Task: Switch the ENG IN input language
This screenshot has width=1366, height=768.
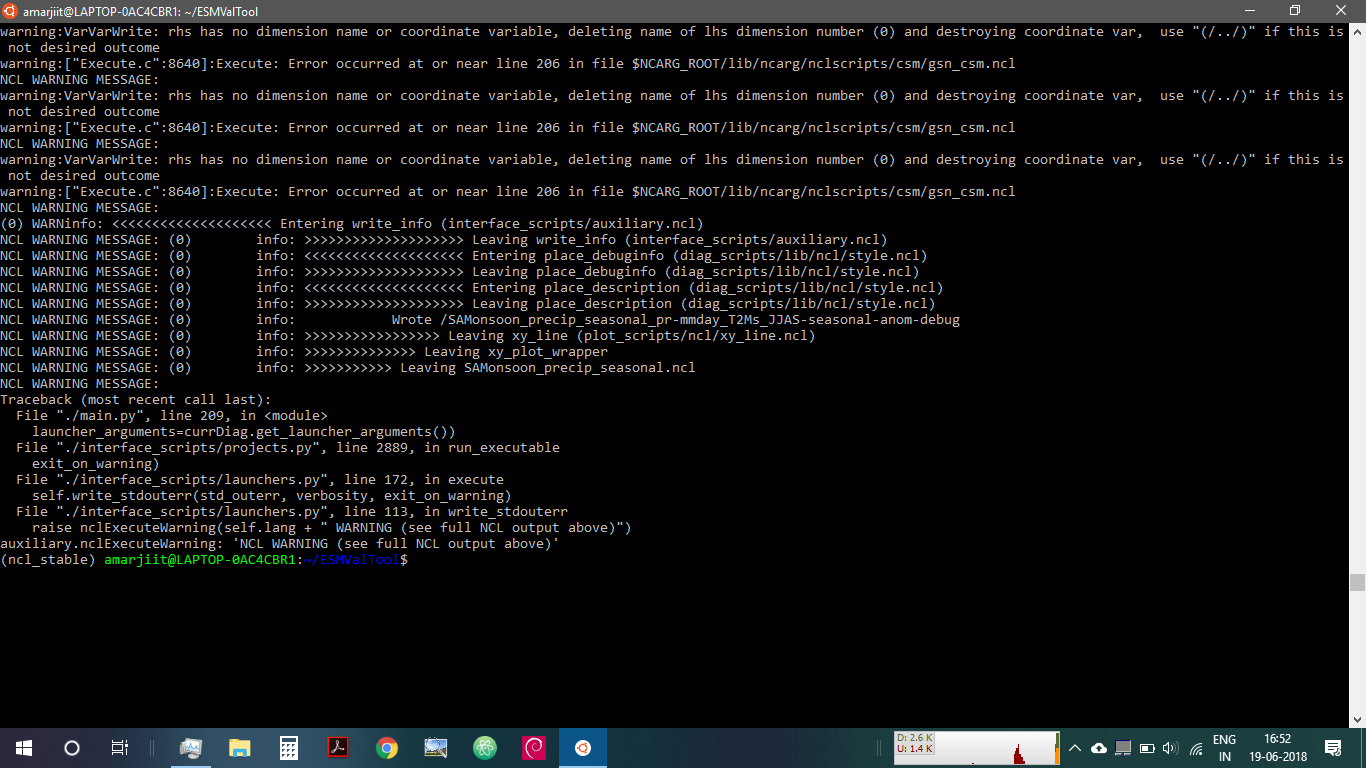Action: click(x=1224, y=748)
